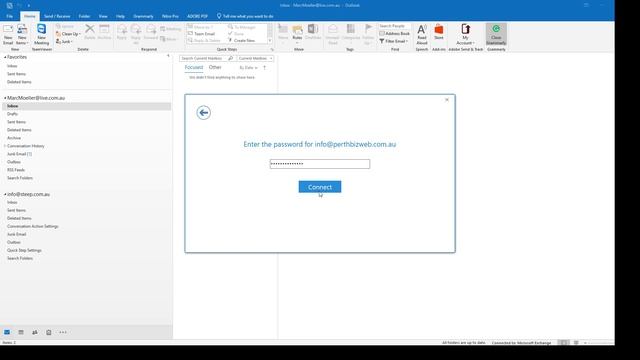Select Drafts folder under MarcMoeller account
Image resolution: width=640 pixels, height=360 pixels.
(x=12, y=114)
